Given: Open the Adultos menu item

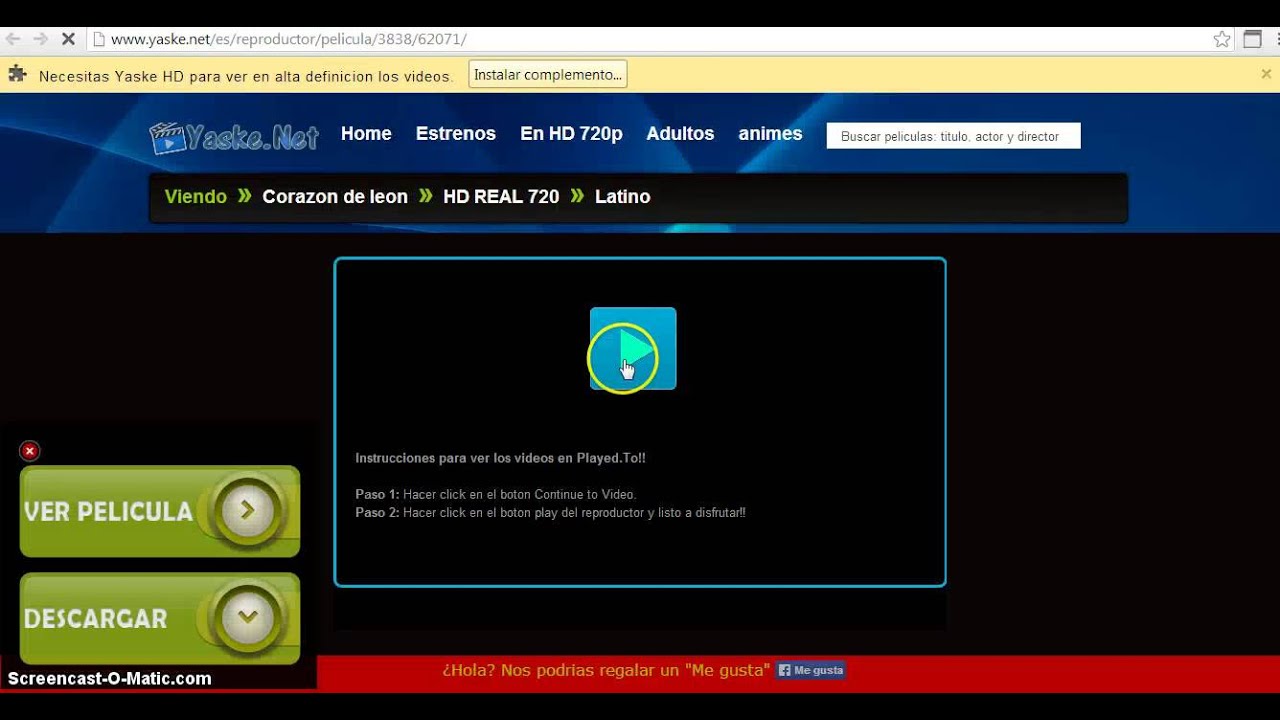Looking at the screenshot, I should point(680,134).
